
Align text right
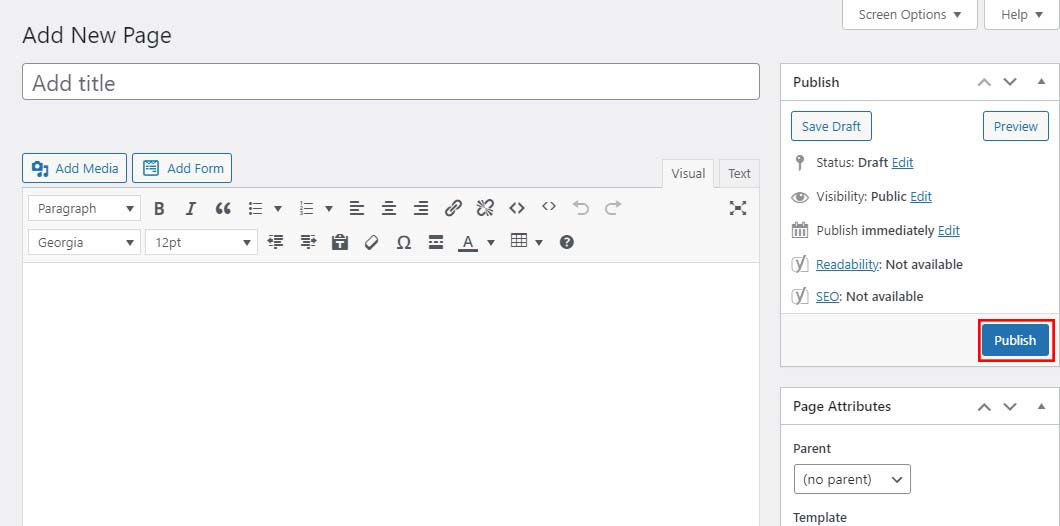point(421,208)
